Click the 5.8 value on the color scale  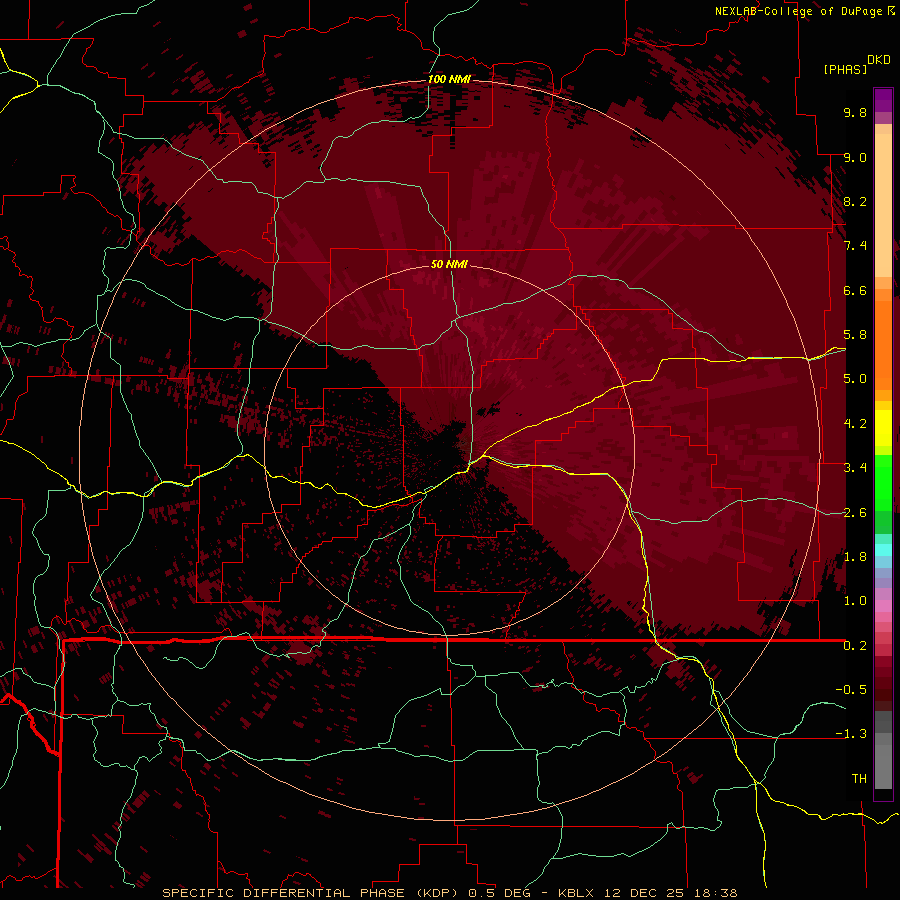point(855,335)
